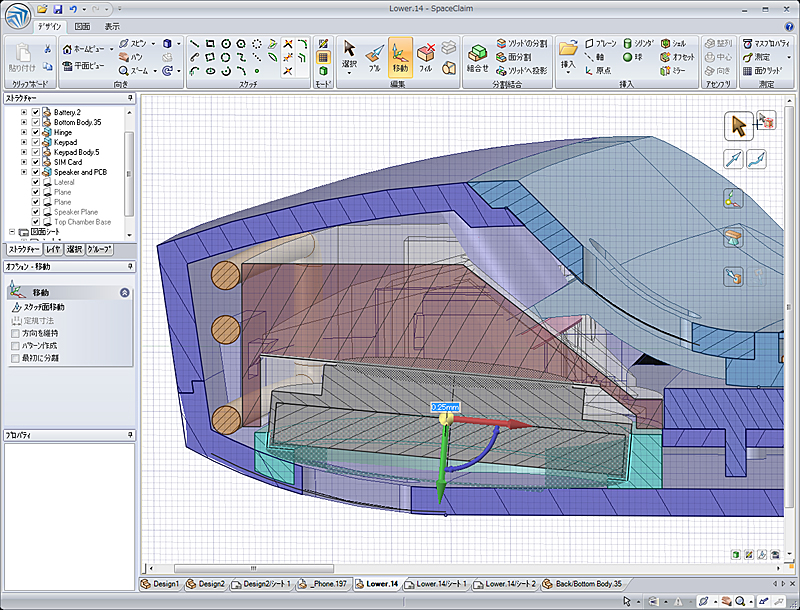Expand the Speaker and PCB tree node

(23, 172)
